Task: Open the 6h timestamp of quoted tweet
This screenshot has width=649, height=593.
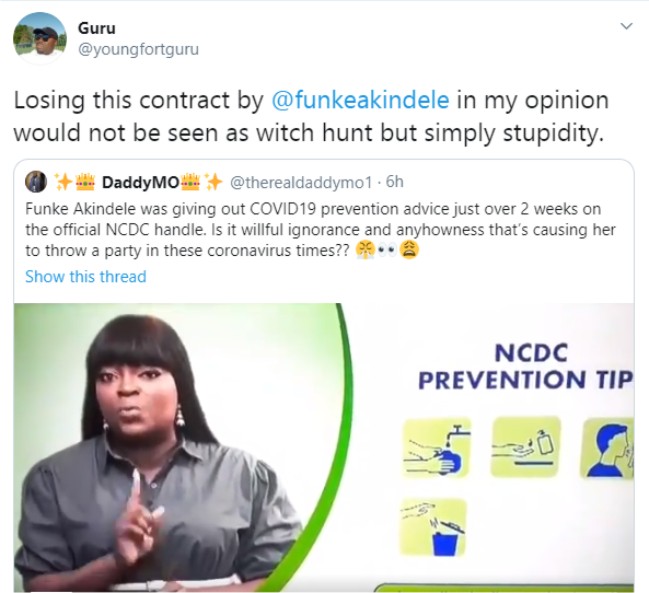Action: 394,182
